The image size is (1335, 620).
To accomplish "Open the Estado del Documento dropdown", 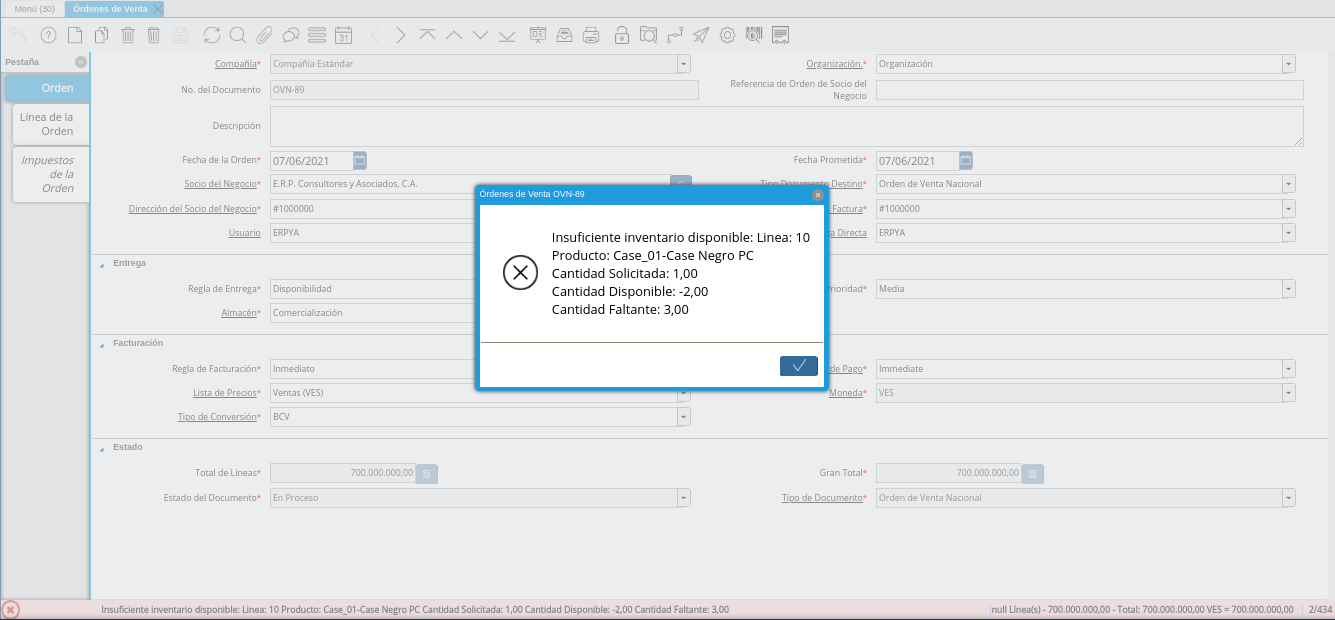I will click(x=683, y=498).
